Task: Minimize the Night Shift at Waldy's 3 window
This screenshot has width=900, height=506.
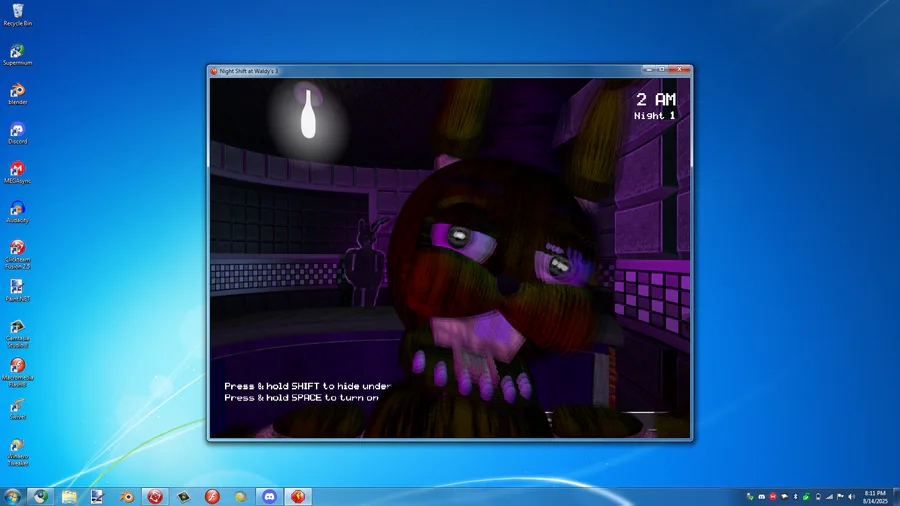Action: point(649,69)
